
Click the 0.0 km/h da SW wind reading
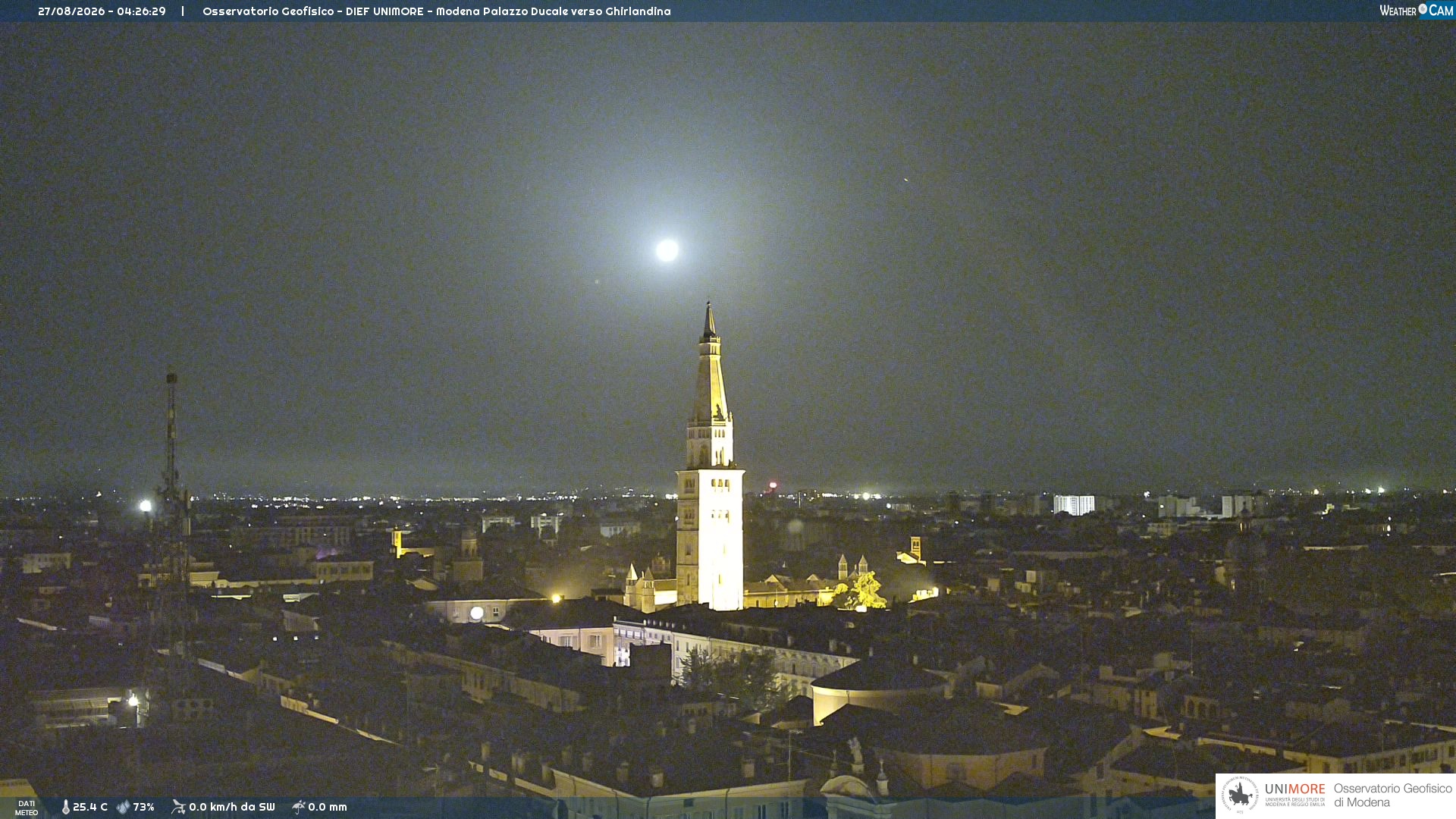(x=232, y=807)
